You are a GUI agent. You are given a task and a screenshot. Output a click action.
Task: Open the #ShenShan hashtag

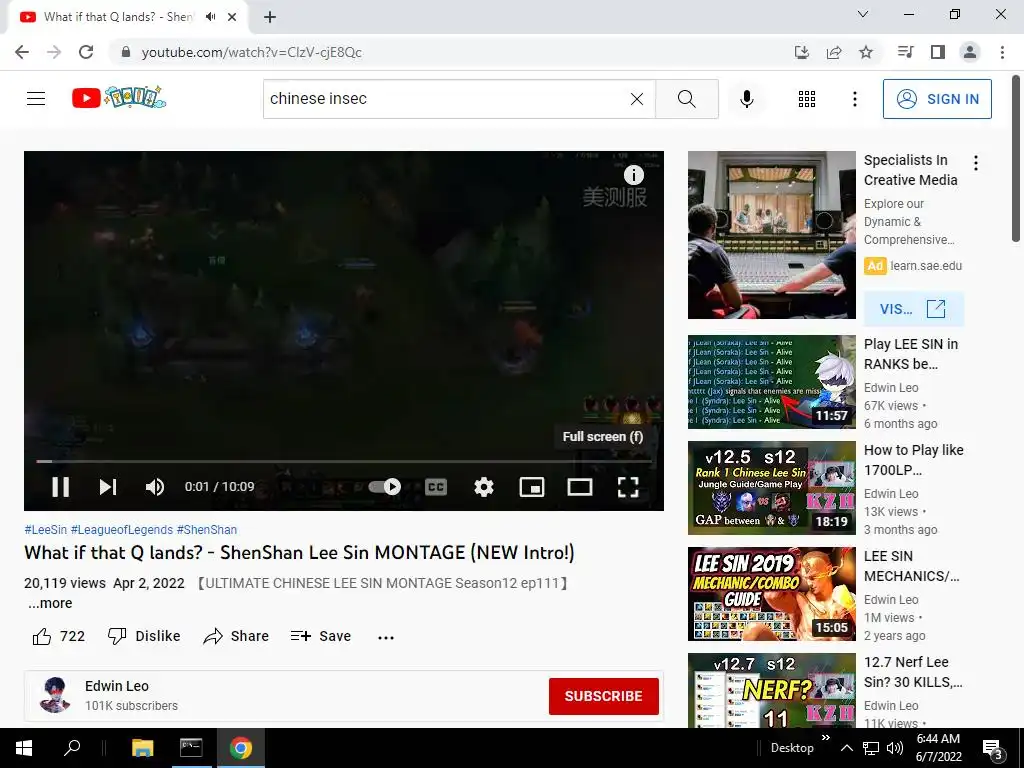coord(207,530)
